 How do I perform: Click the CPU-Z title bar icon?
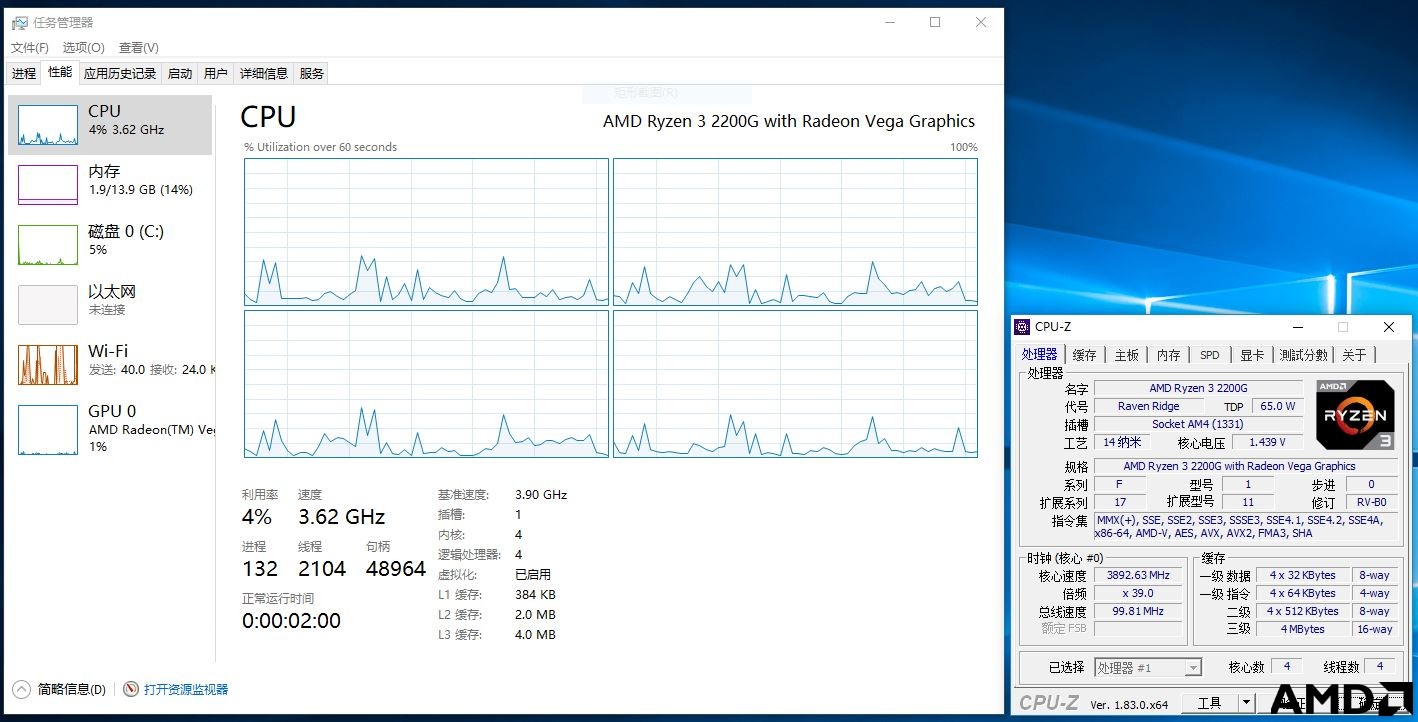click(1021, 327)
